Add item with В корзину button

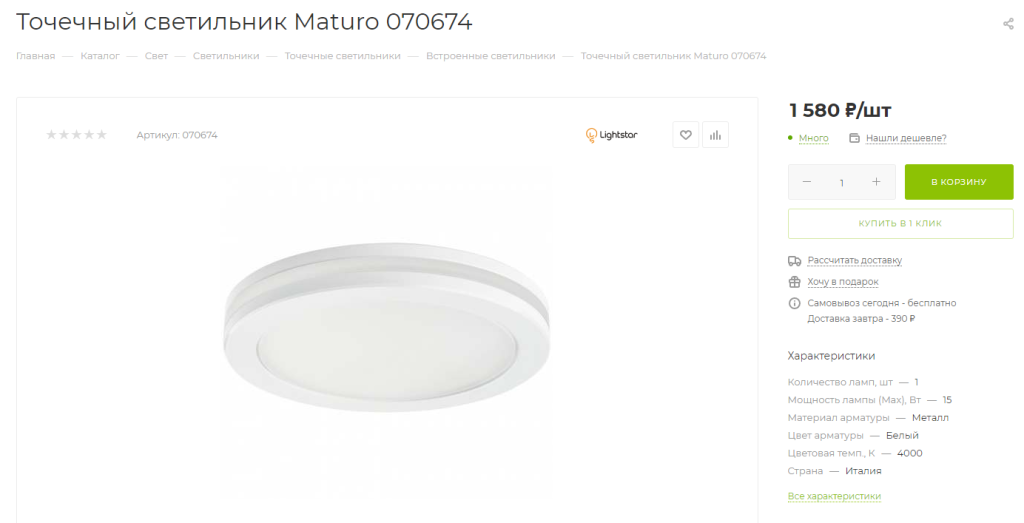click(x=959, y=182)
